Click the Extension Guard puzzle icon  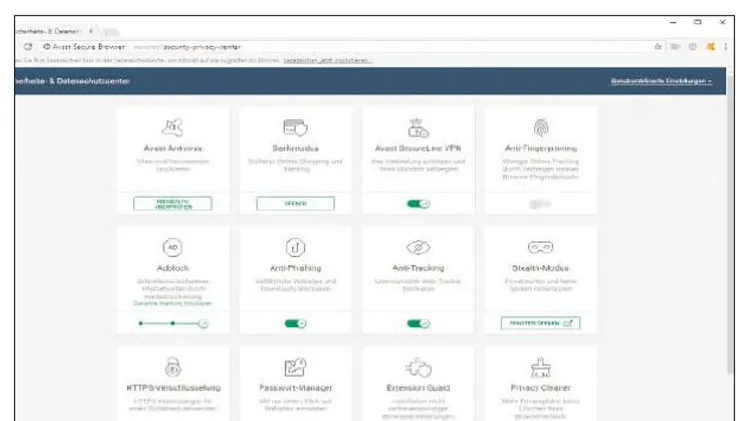[x=418, y=367]
